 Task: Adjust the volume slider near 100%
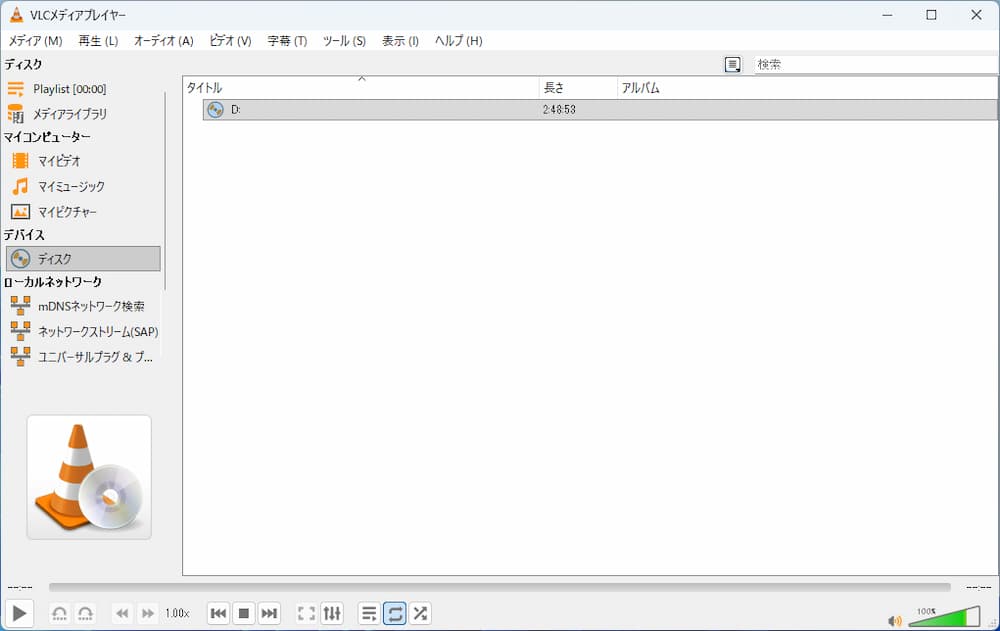944,617
